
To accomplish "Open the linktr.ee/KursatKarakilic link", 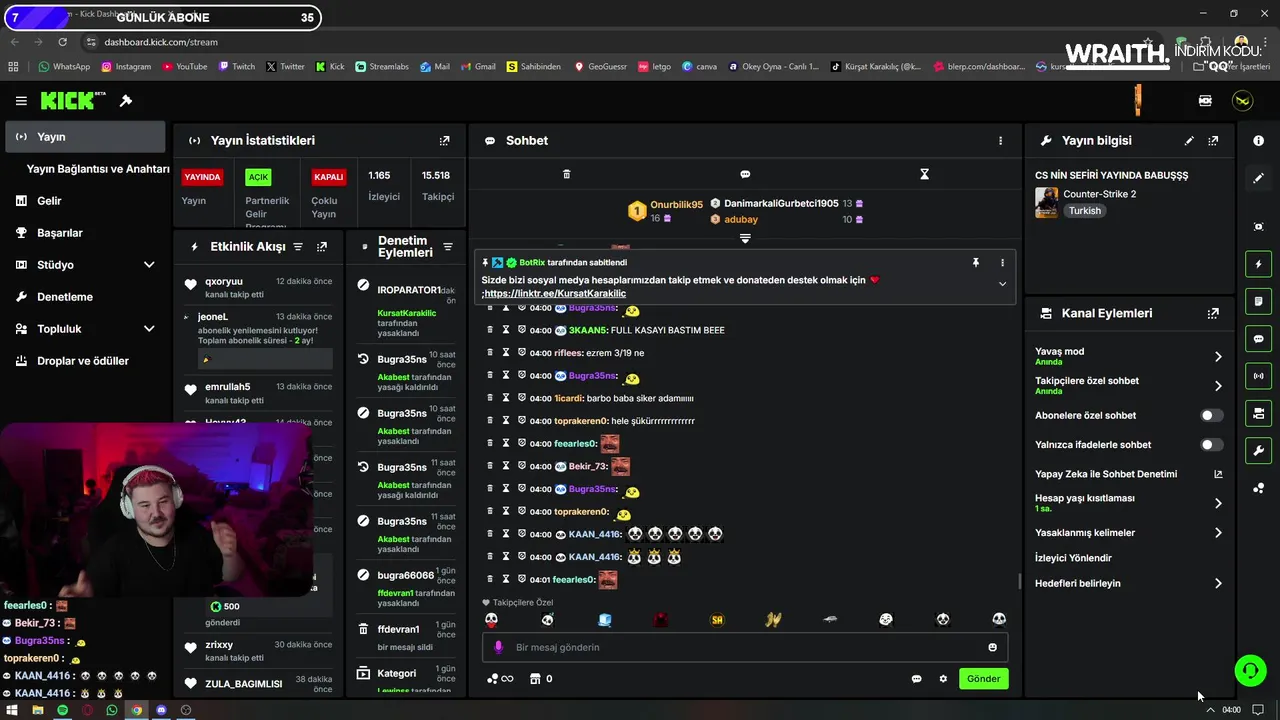I will [555, 294].
